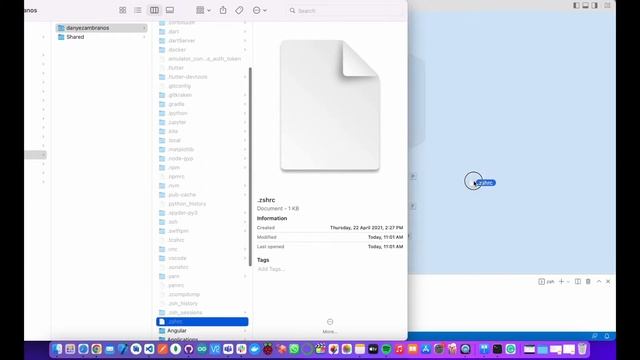Screen dimensions: 640x360
Task: Select the .pub-cache folder
Action: coord(202,195)
